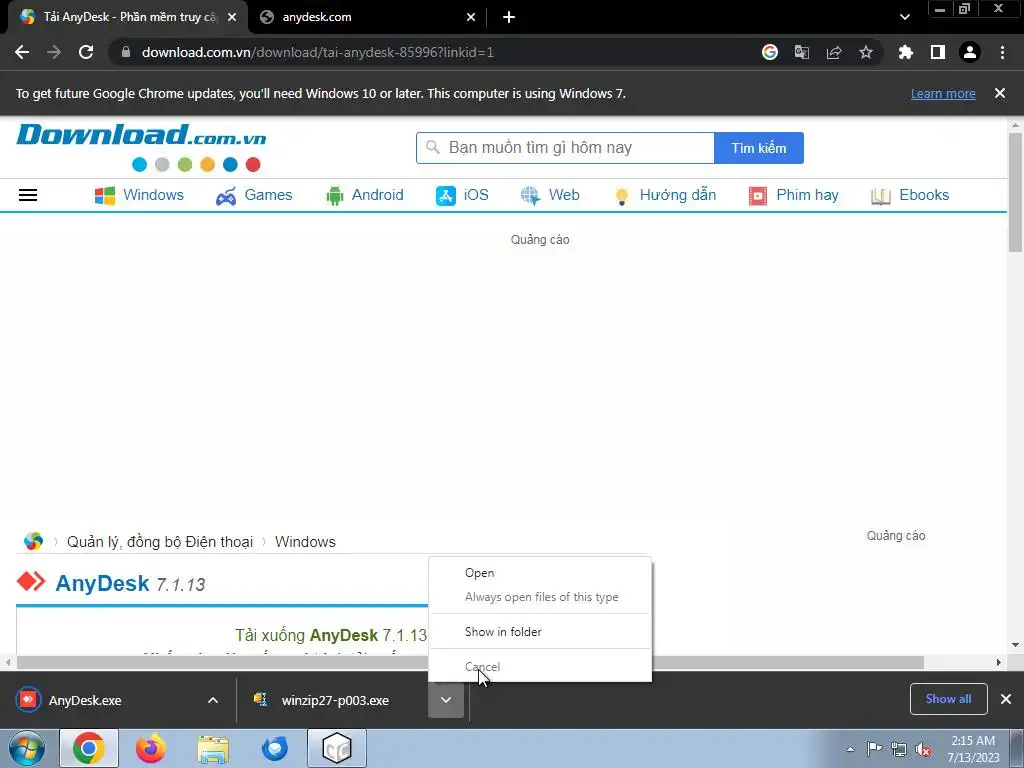Click the Google icon in address bar
Screen dimensions: 1024x768
coord(770,52)
